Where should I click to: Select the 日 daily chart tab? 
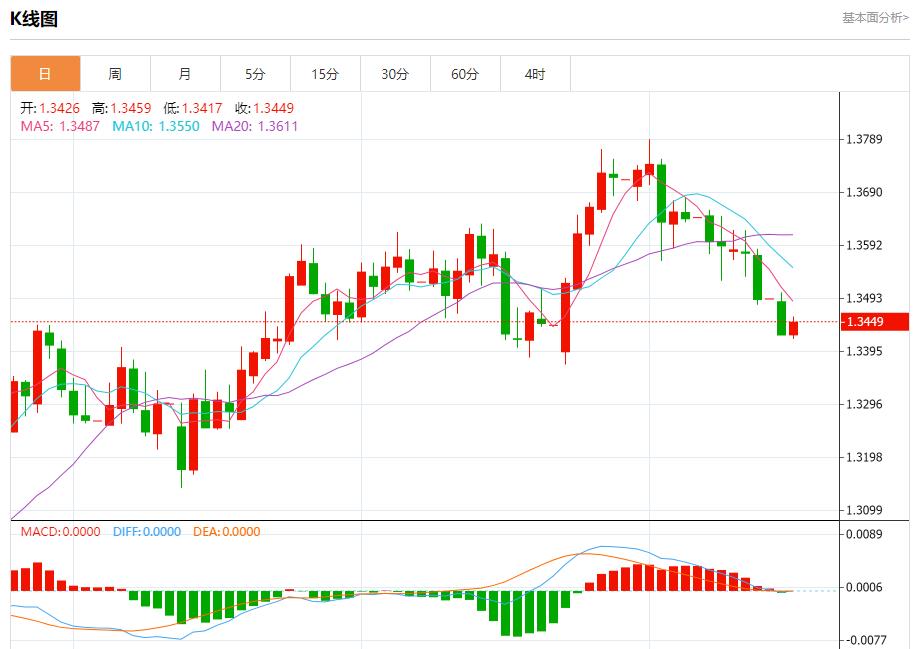coord(45,74)
